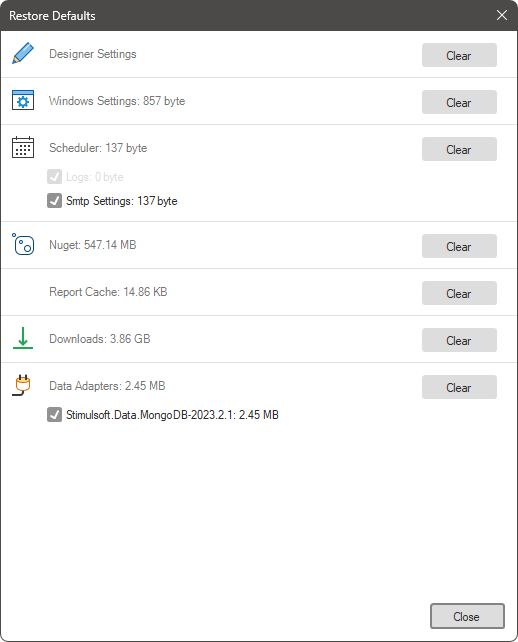
Task: Click the Scheduler calendar icon
Action: pyautogui.click(x=23, y=147)
